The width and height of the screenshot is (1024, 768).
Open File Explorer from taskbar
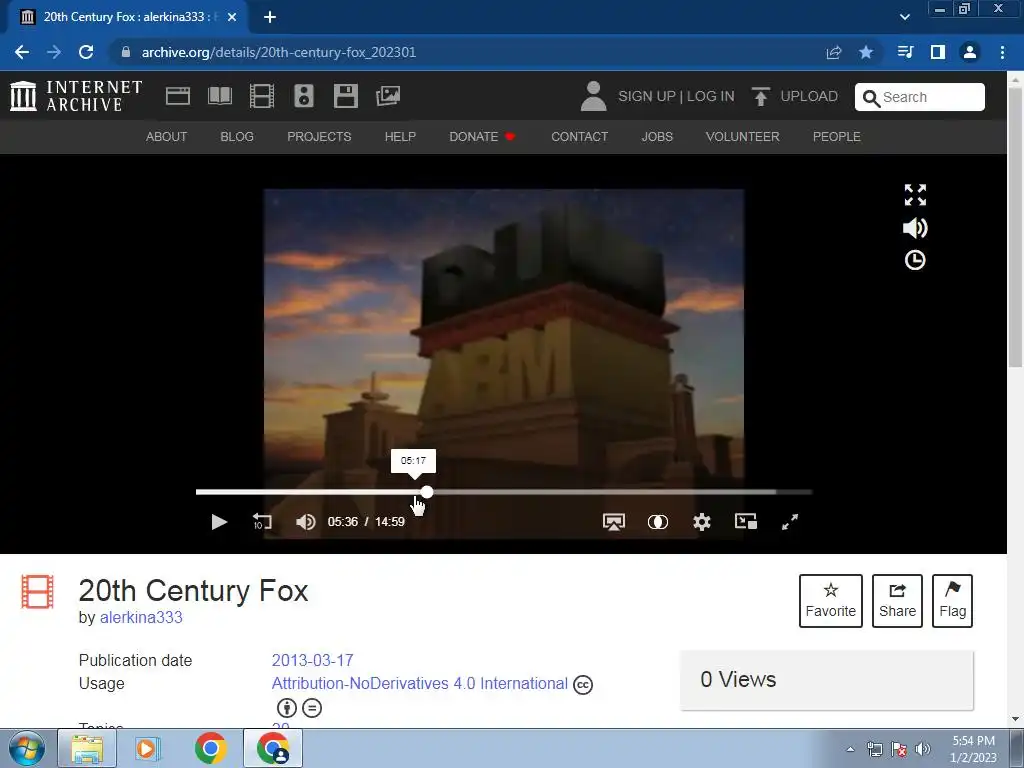[x=87, y=748]
